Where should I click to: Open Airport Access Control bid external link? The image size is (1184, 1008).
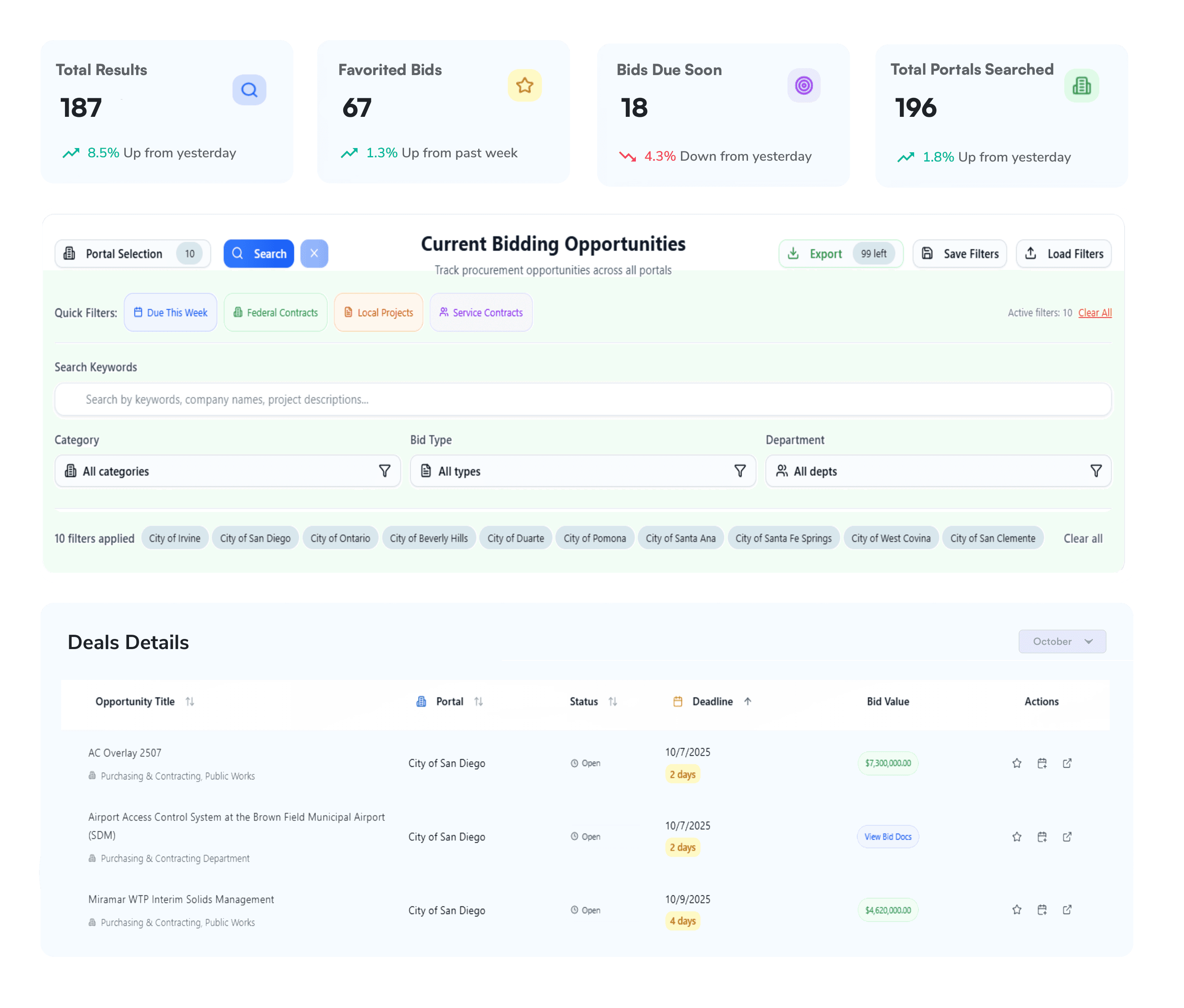pos(1067,837)
